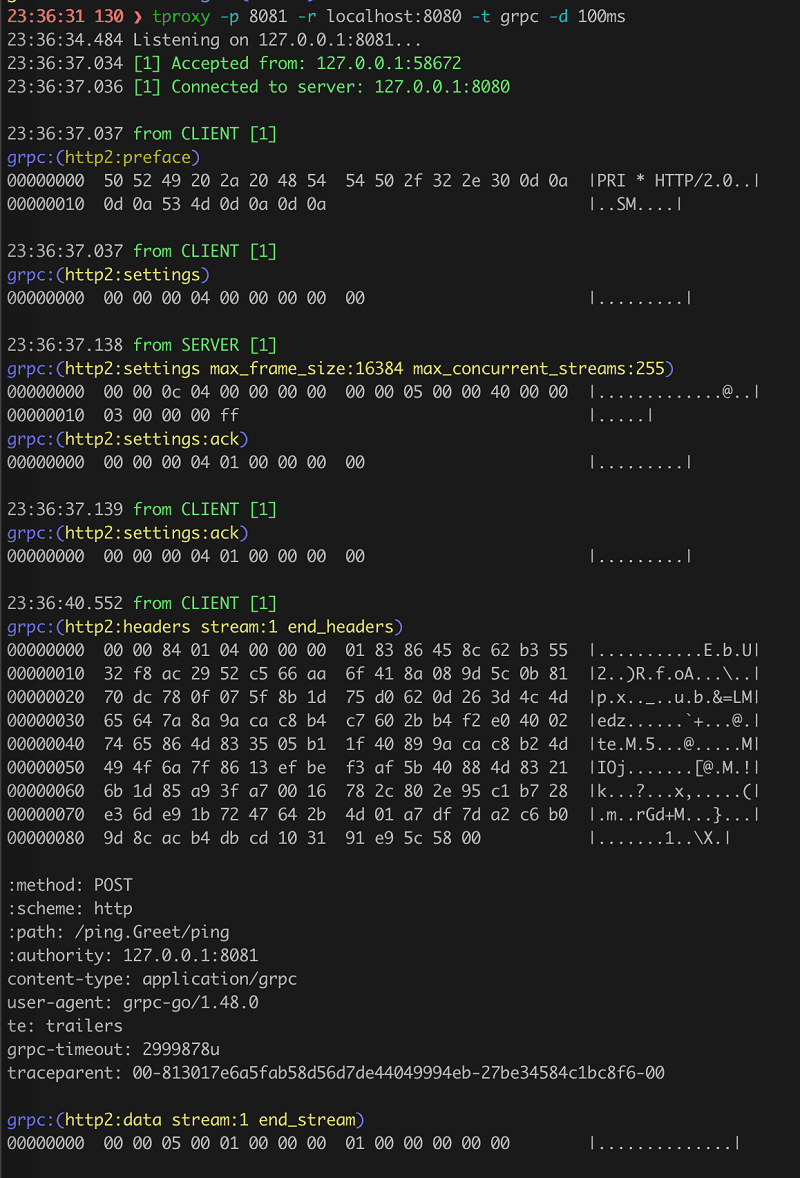Click the -p port flag in command
800x1178 pixels.
[230, 16]
